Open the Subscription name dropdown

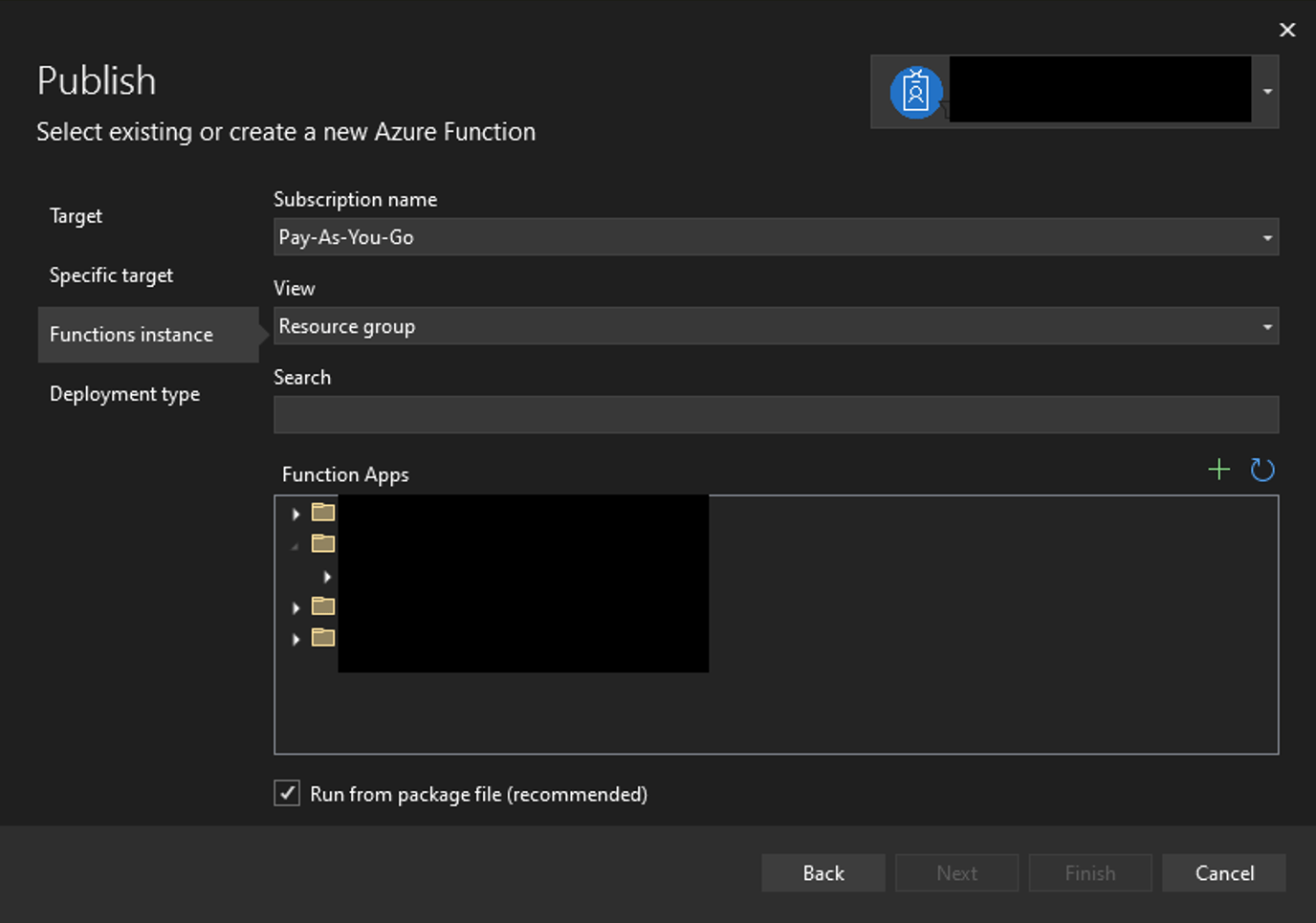(776, 237)
